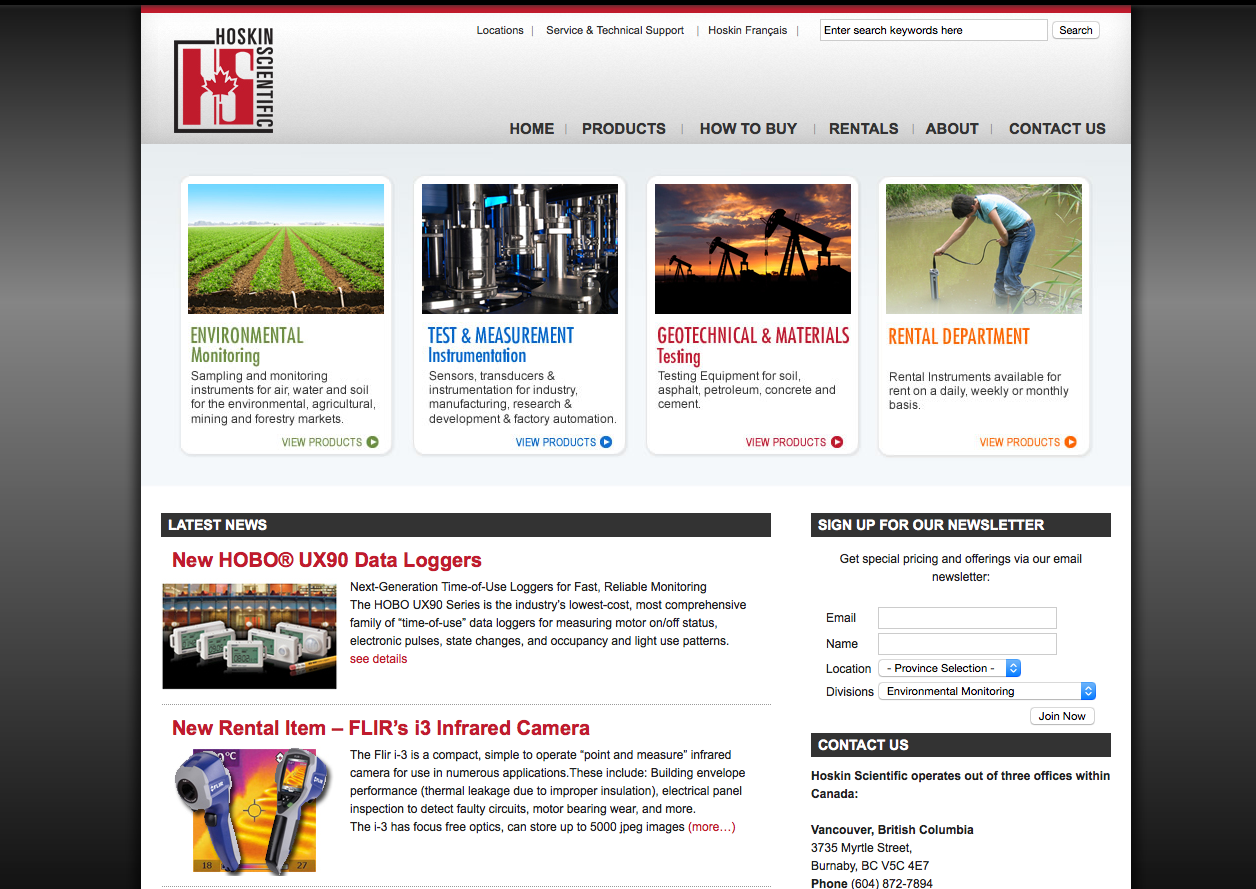Open the farm field Environmental thumbnail
Image resolution: width=1256 pixels, height=889 pixels.
(x=286, y=249)
